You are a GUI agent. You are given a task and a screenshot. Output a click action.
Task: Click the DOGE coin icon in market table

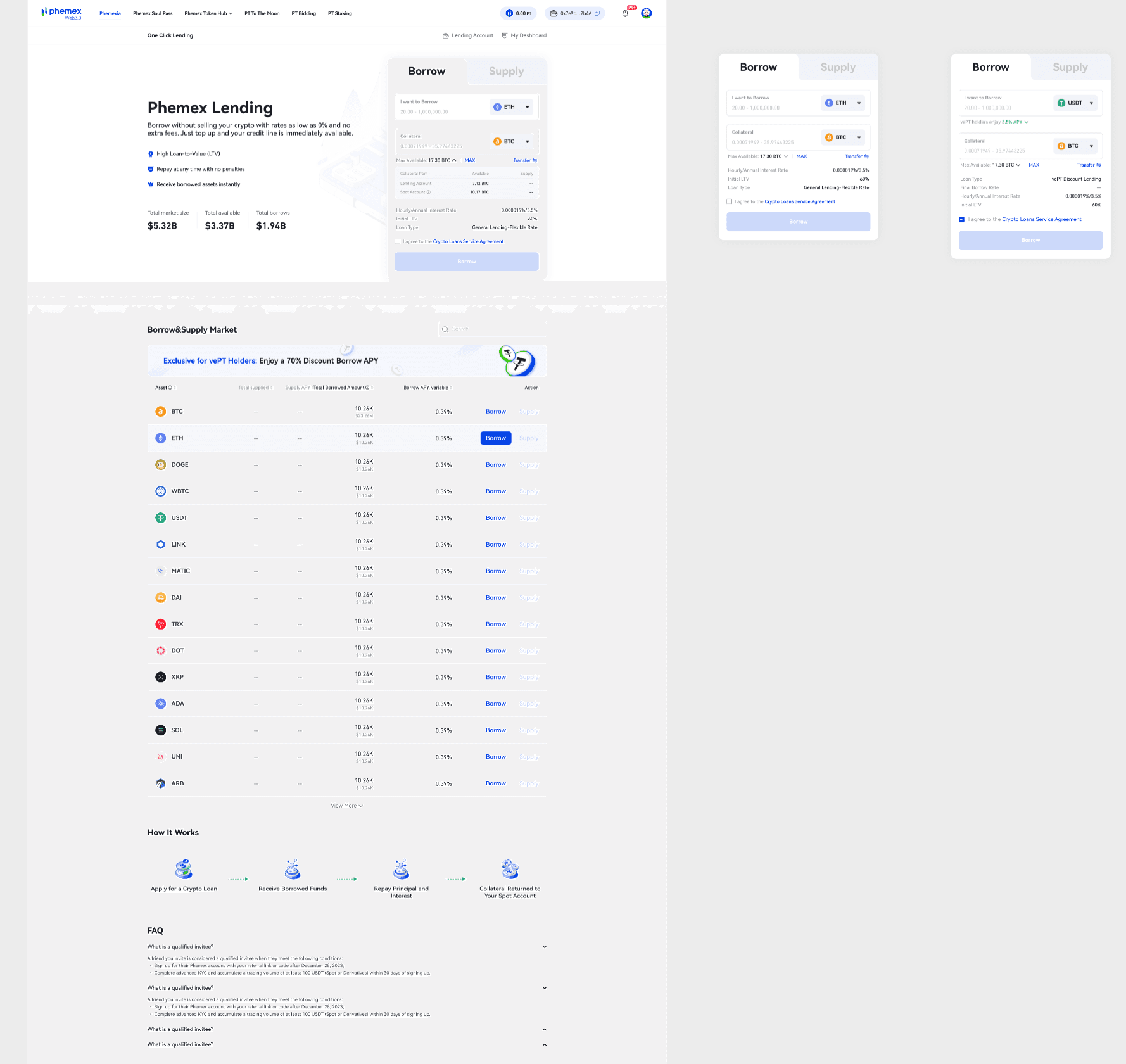click(161, 465)
